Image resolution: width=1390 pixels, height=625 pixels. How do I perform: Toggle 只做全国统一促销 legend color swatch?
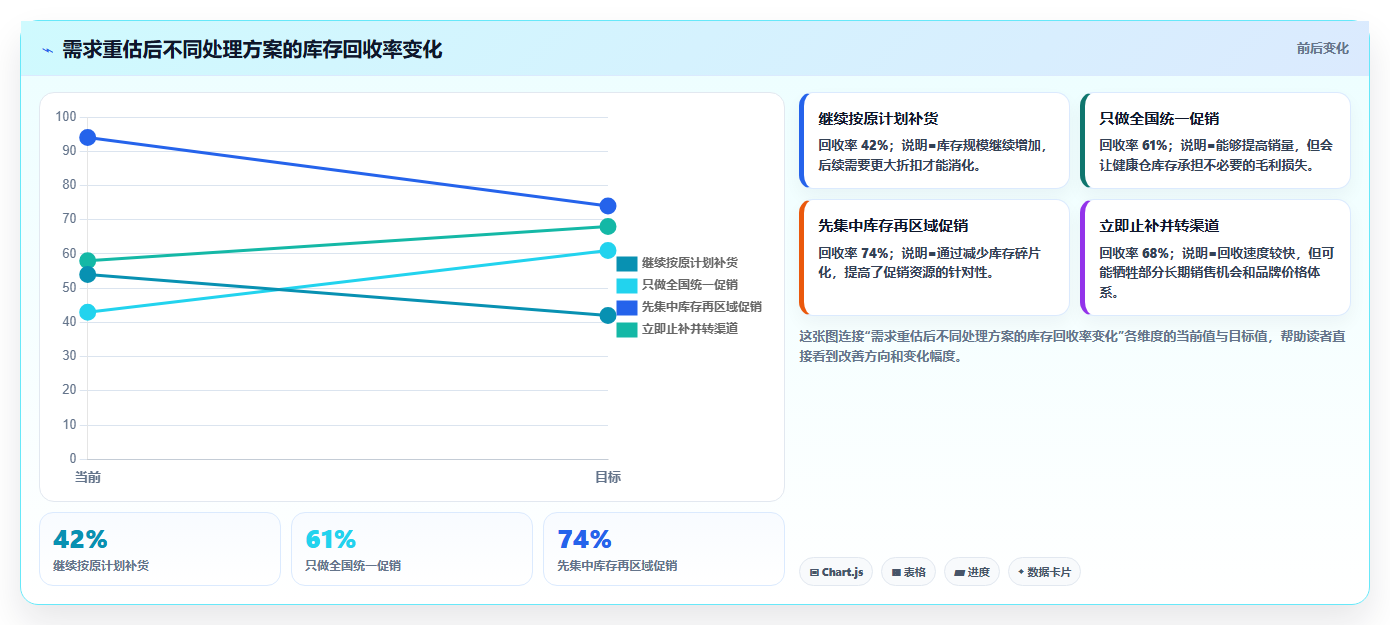coord(627,286)
